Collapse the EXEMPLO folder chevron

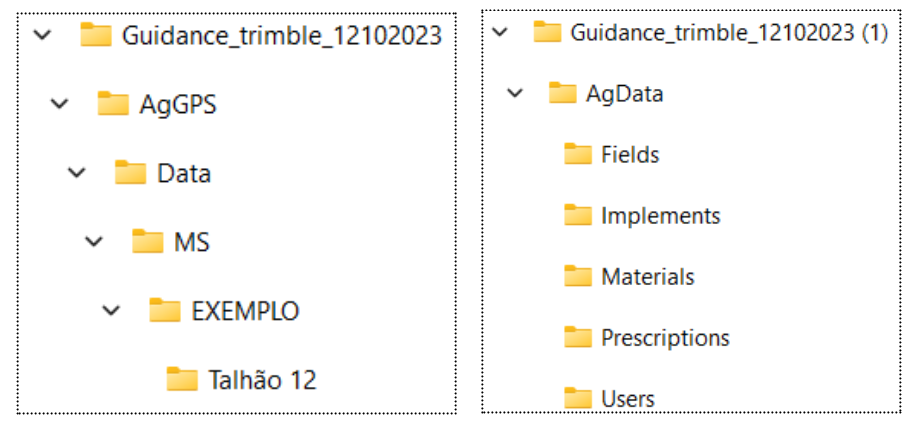(111, 310)
